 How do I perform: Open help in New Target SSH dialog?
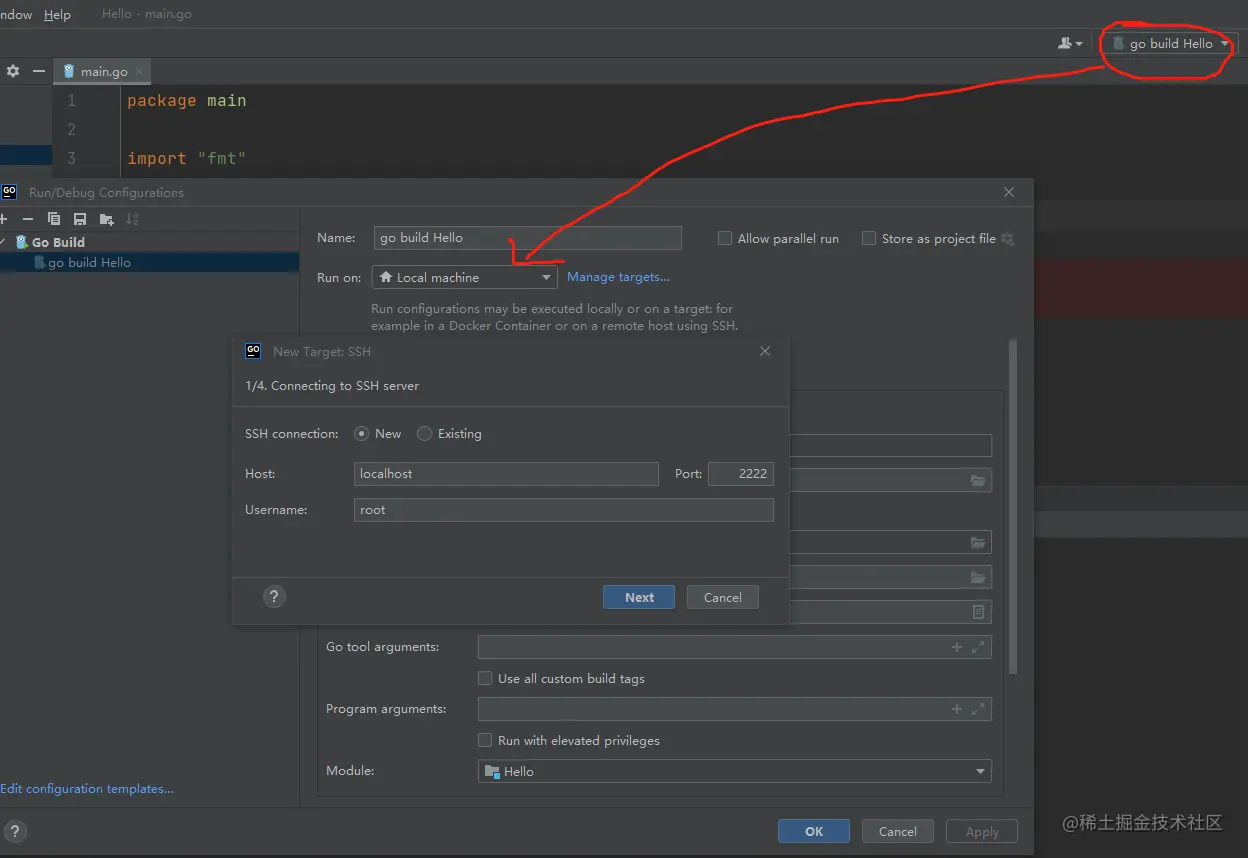pos(274,597)
